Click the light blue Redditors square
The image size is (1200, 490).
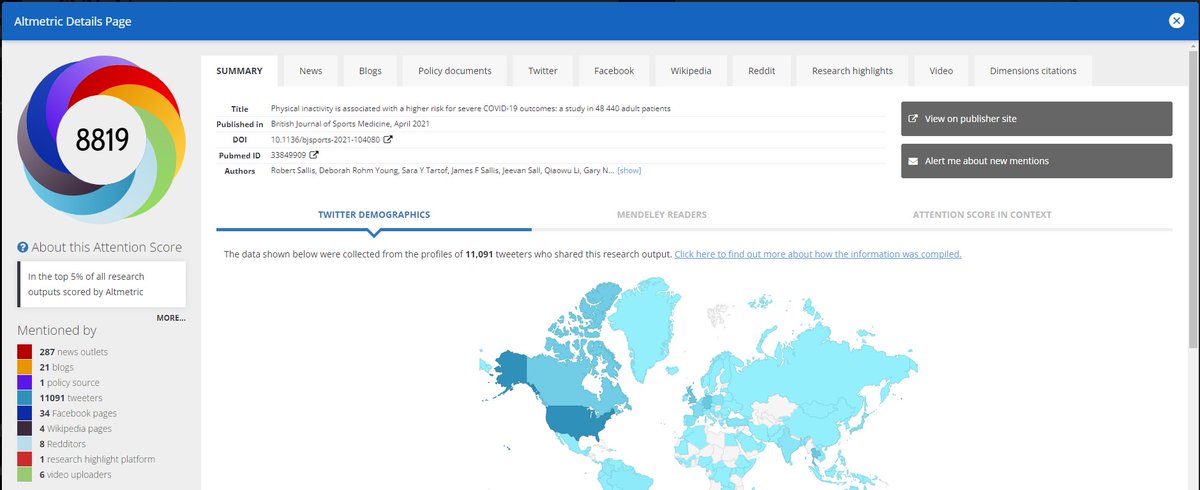point(25,444)
